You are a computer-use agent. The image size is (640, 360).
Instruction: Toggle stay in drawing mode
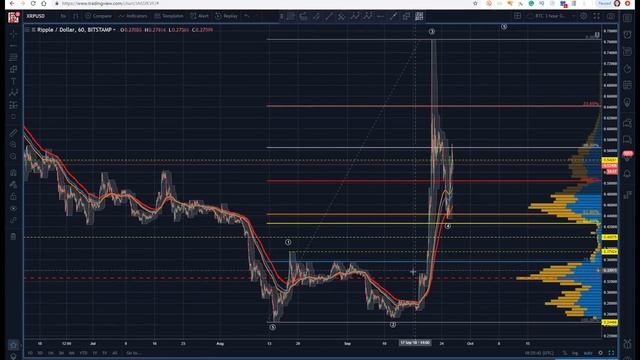[x=13, y=184]
